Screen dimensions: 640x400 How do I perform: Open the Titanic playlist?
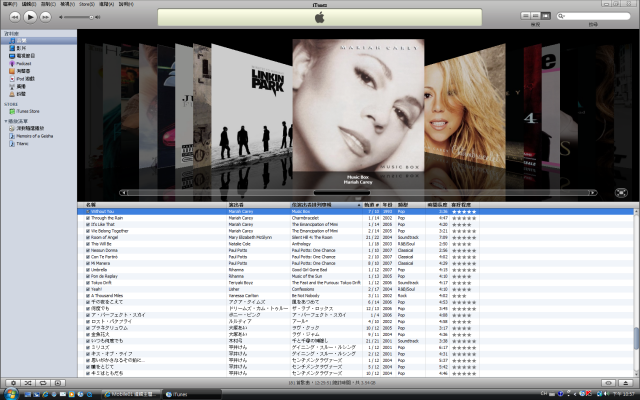[39, 144]
